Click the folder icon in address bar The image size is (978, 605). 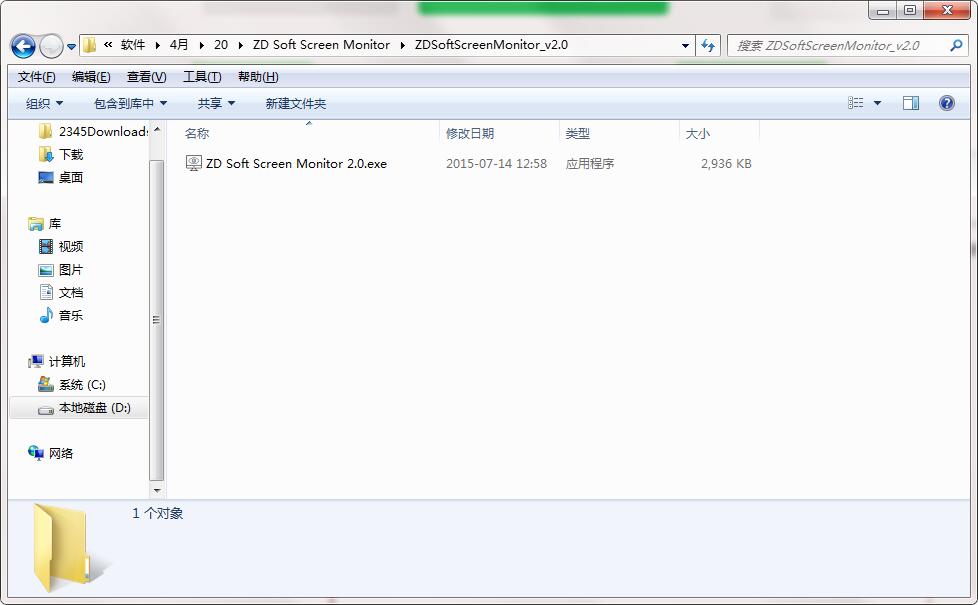point(90,45)
